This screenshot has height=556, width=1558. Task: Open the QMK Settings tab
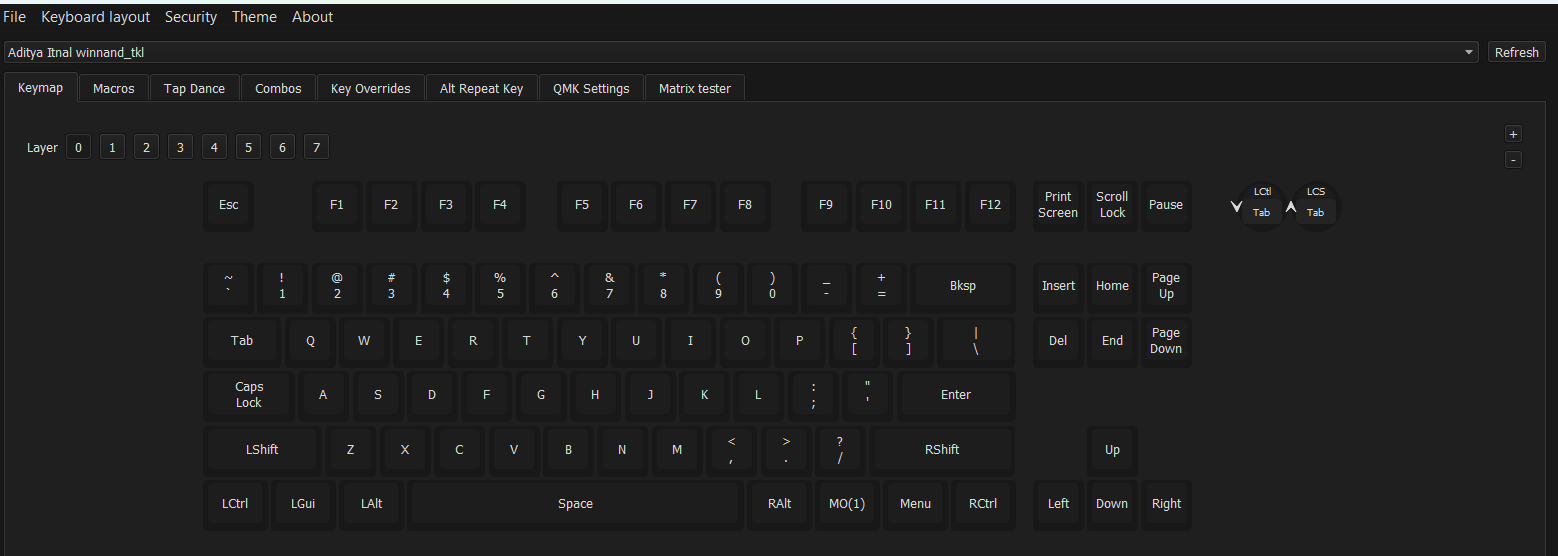coord(591,88)
